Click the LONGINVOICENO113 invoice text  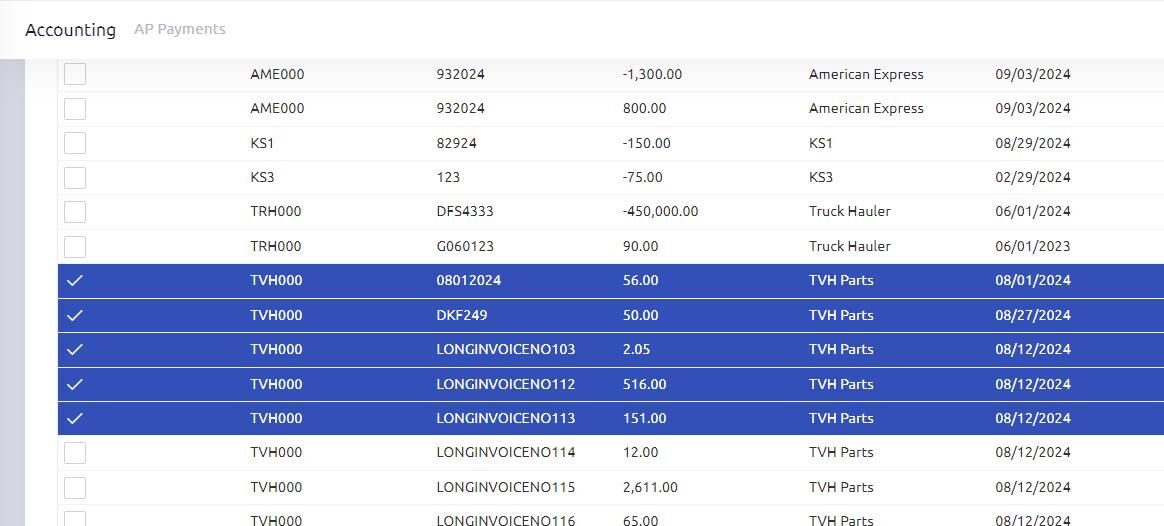pos(506,418)
